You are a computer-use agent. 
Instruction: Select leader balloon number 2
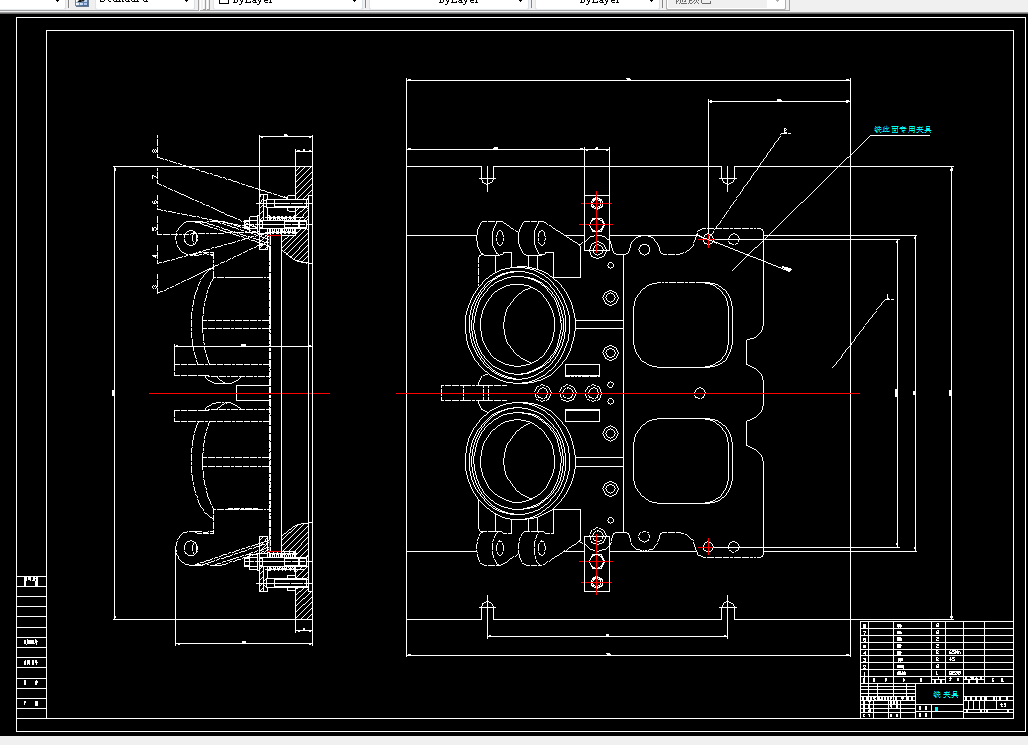785,131
